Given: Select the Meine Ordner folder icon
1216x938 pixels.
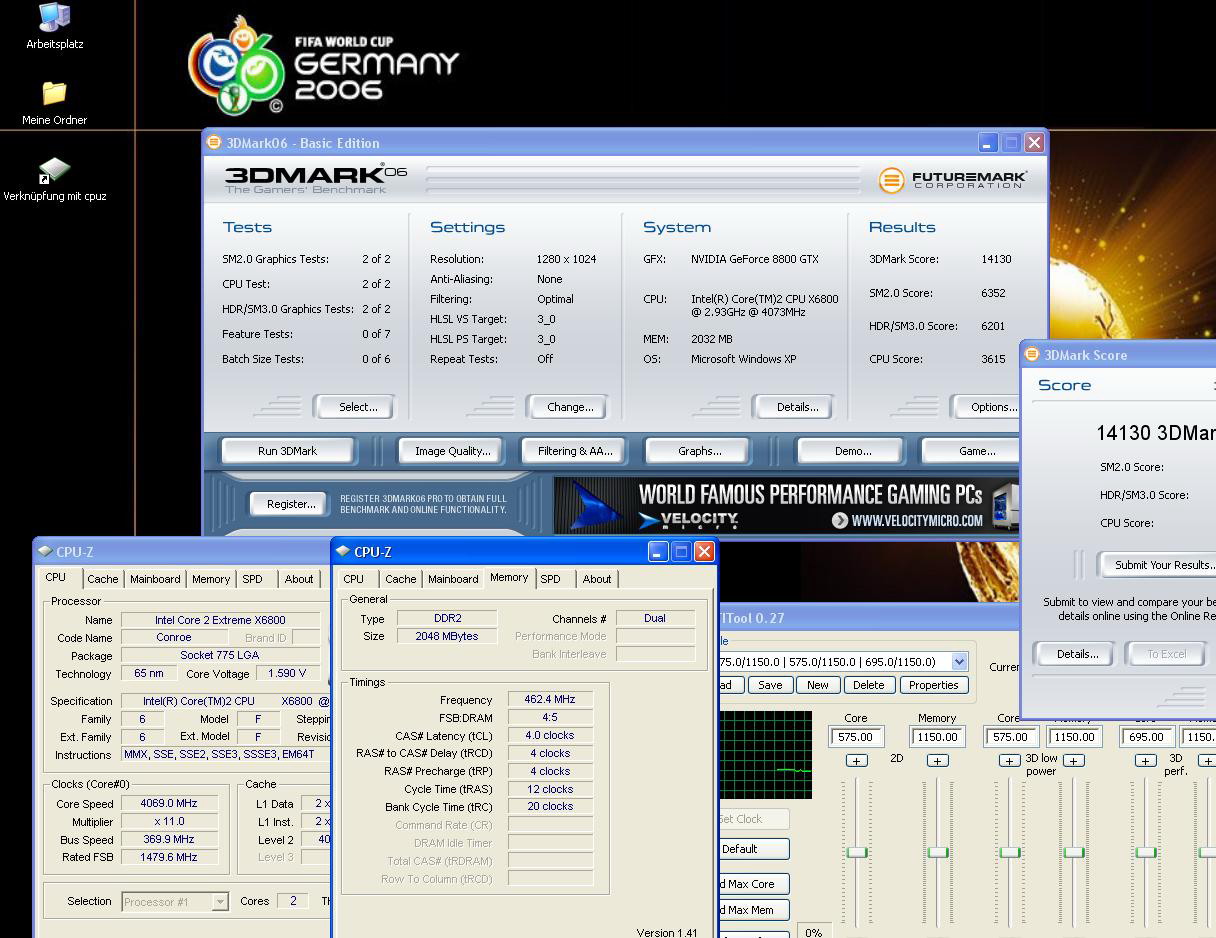Looking at the screenshot, I should [54, 94].
